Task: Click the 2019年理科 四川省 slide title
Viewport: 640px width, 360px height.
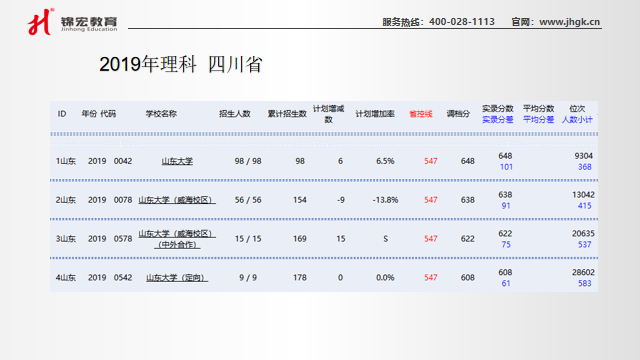Action: (181, 64)
